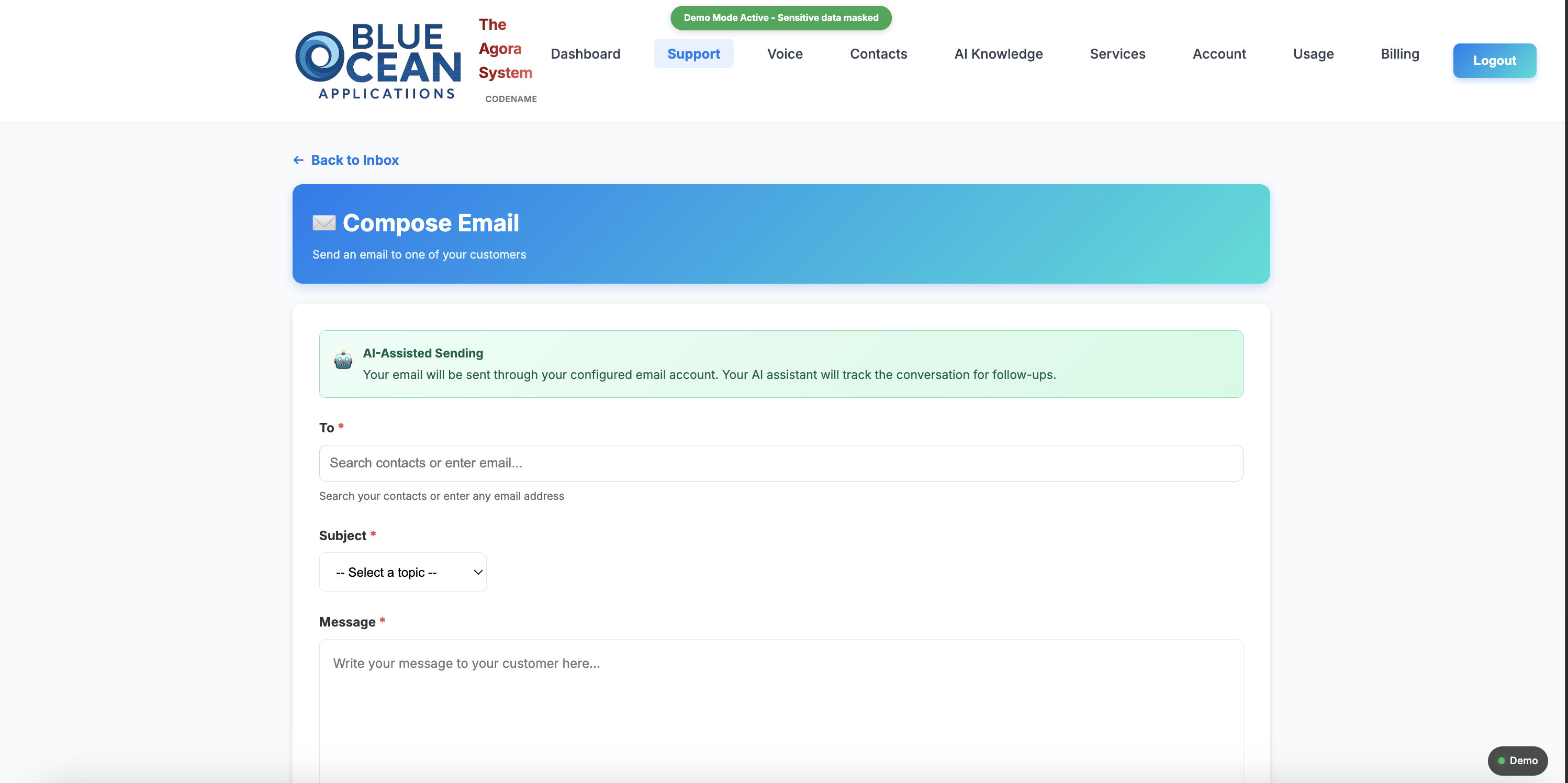This screenshot has width=1568, height=783.
Task: Click the back arrow next to Back to Inbox
Action: (x=298, y=160)
